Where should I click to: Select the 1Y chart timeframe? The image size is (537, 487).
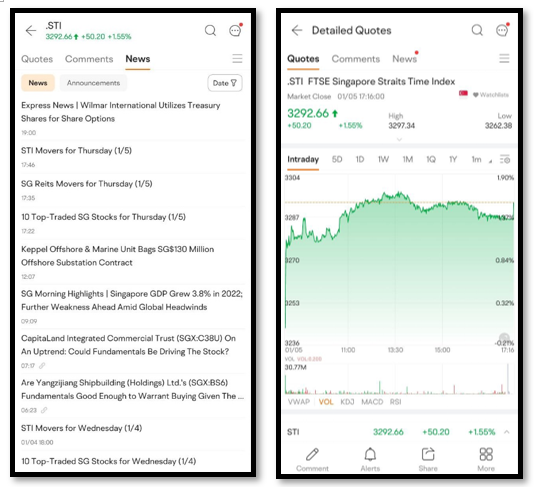453,160
